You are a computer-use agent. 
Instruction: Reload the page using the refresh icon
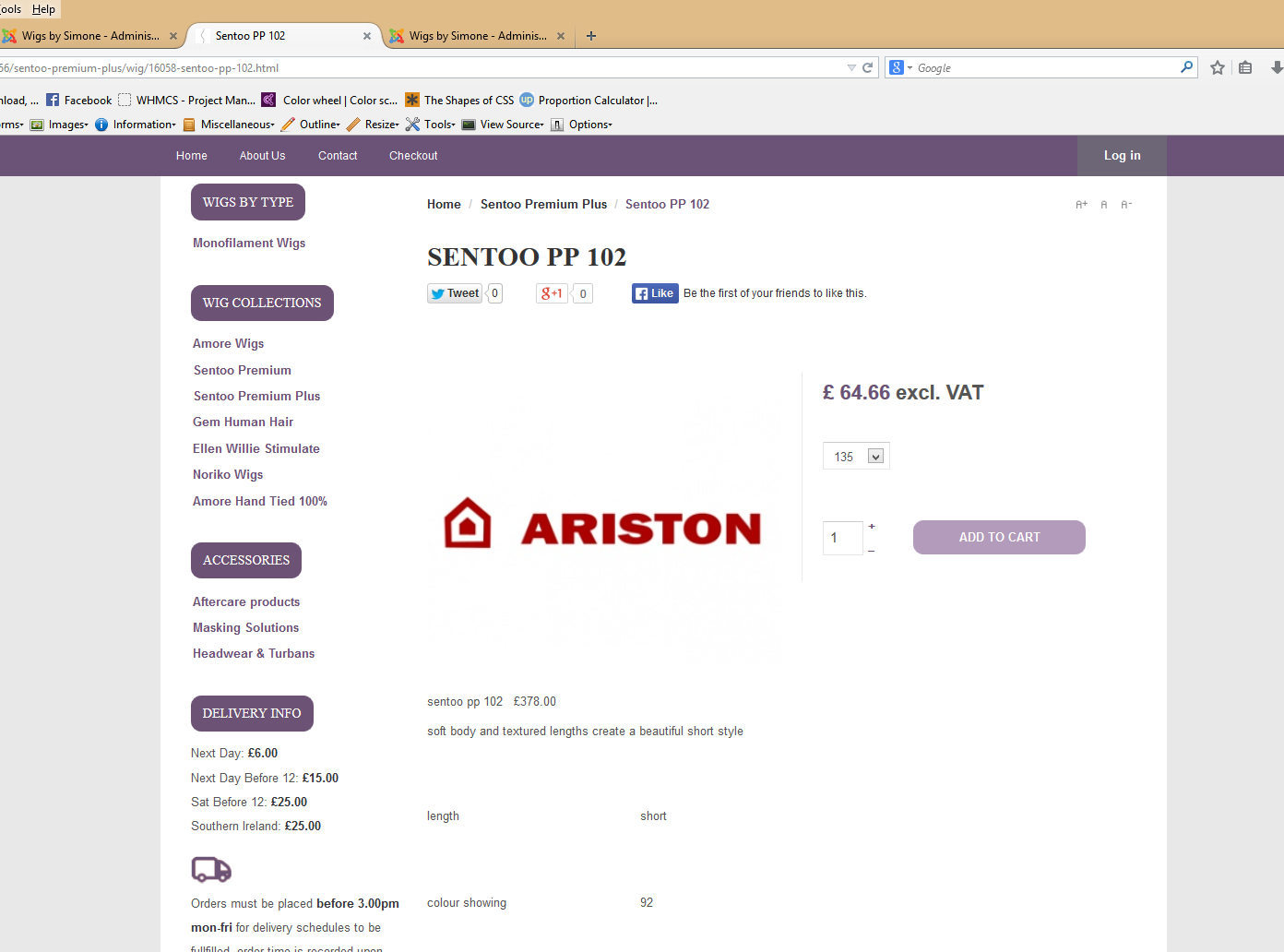coord(867,67)
